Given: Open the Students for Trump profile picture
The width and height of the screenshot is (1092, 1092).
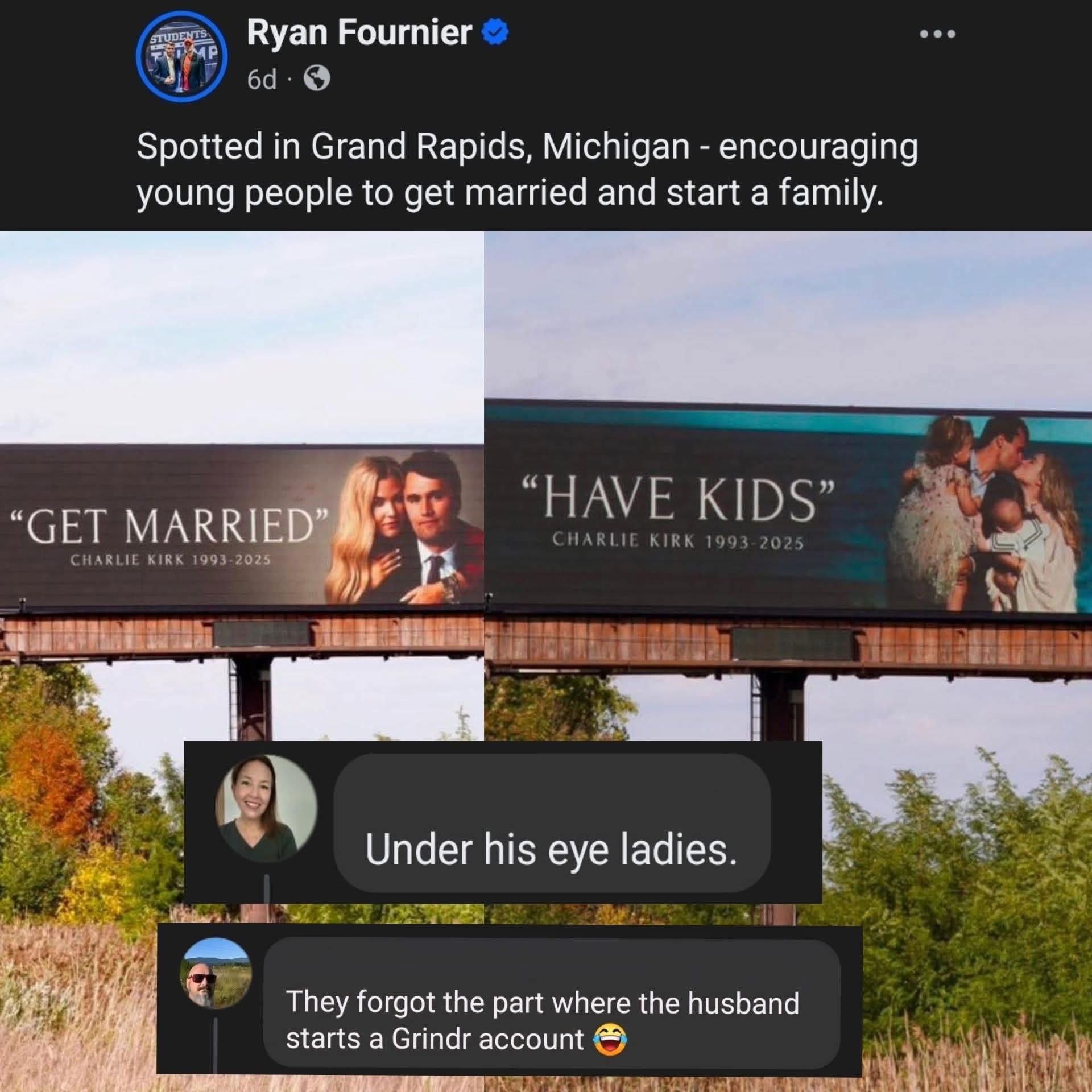Looking at the screenshot, I should point(181,56).
